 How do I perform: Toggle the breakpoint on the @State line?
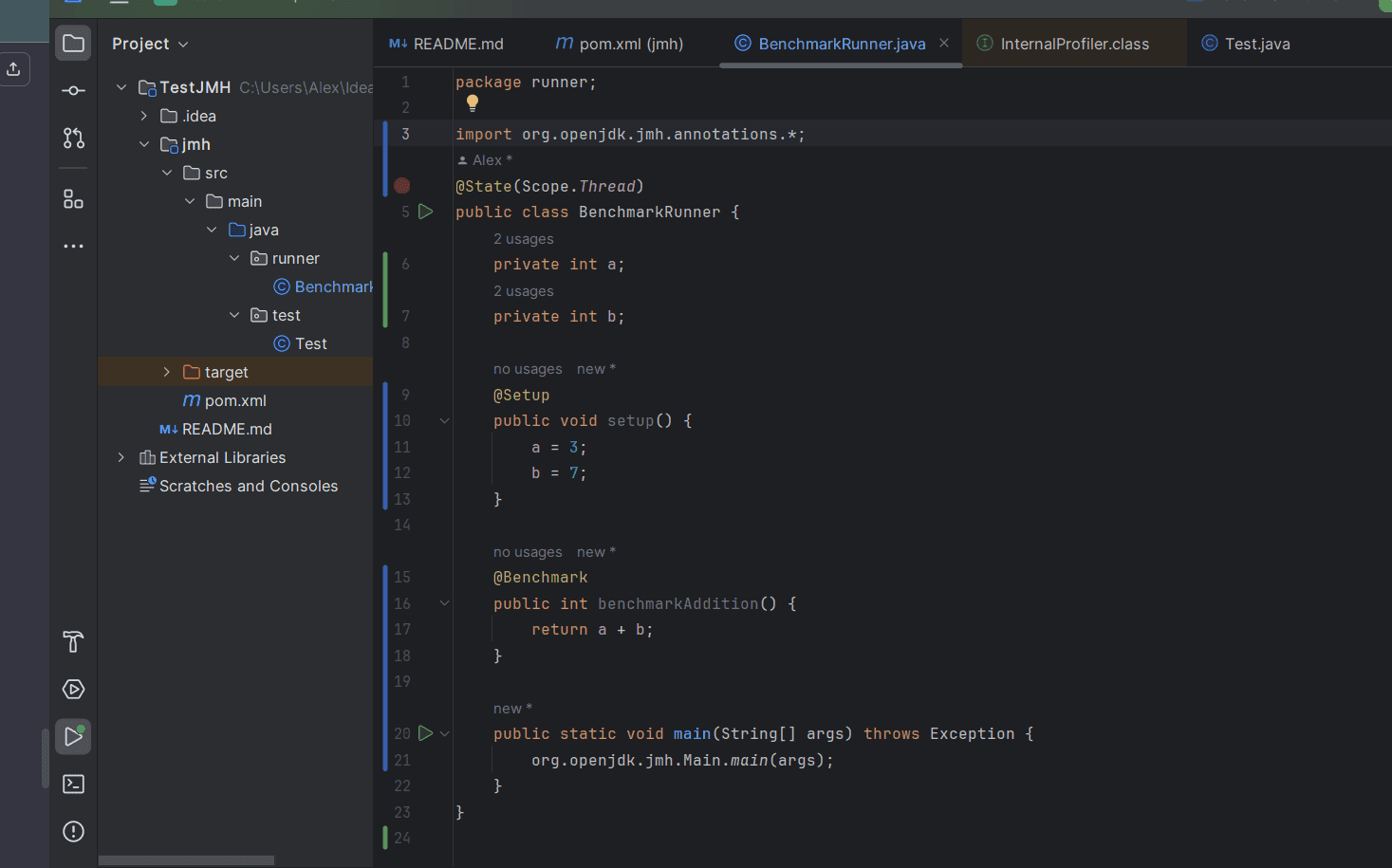(402, 186)
